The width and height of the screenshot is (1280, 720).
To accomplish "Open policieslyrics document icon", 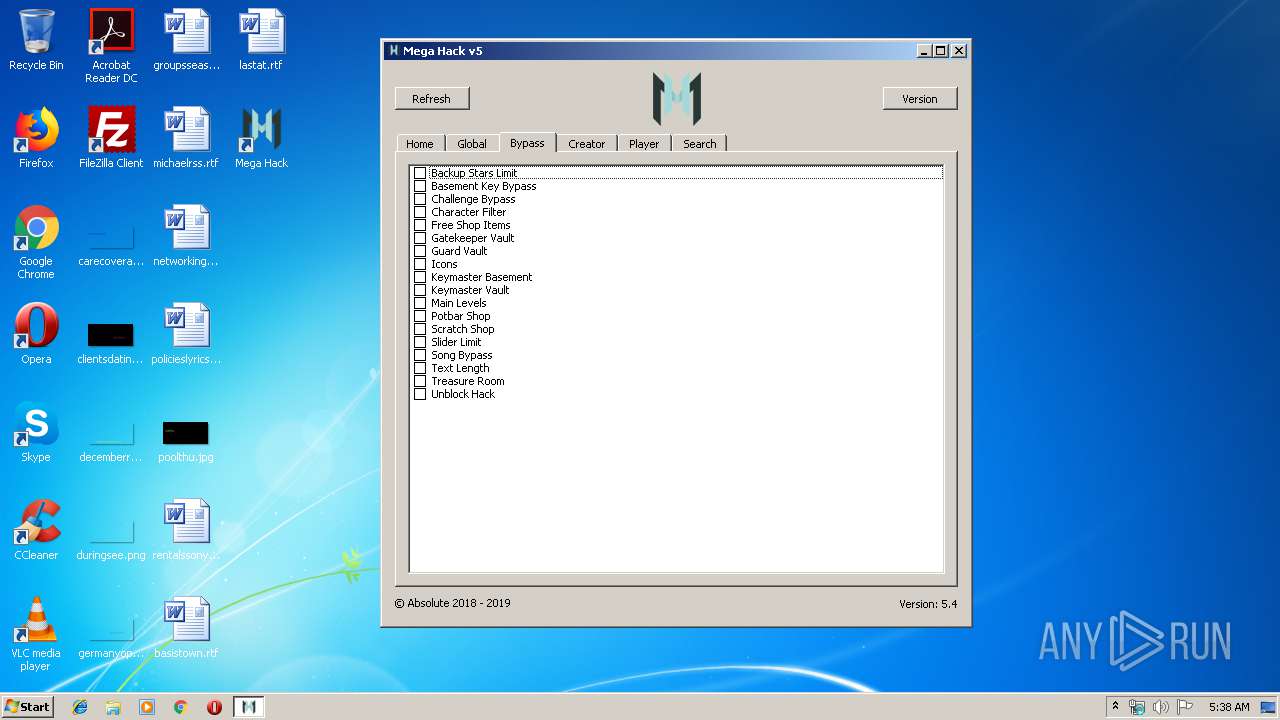I will (186, 334).
